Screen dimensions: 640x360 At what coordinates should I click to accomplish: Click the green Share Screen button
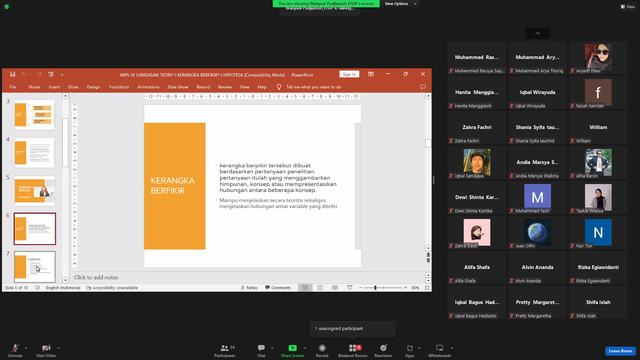[292, 351]
